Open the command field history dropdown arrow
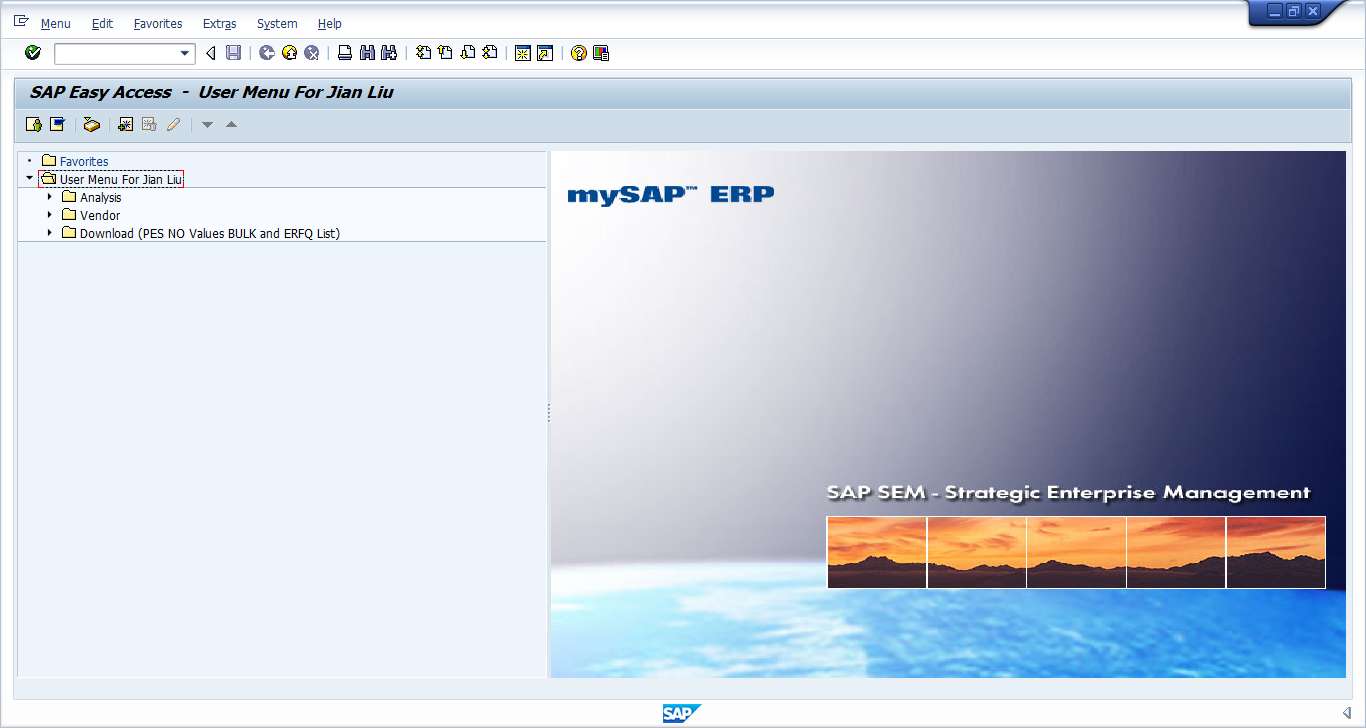 [x=185, y=53]
